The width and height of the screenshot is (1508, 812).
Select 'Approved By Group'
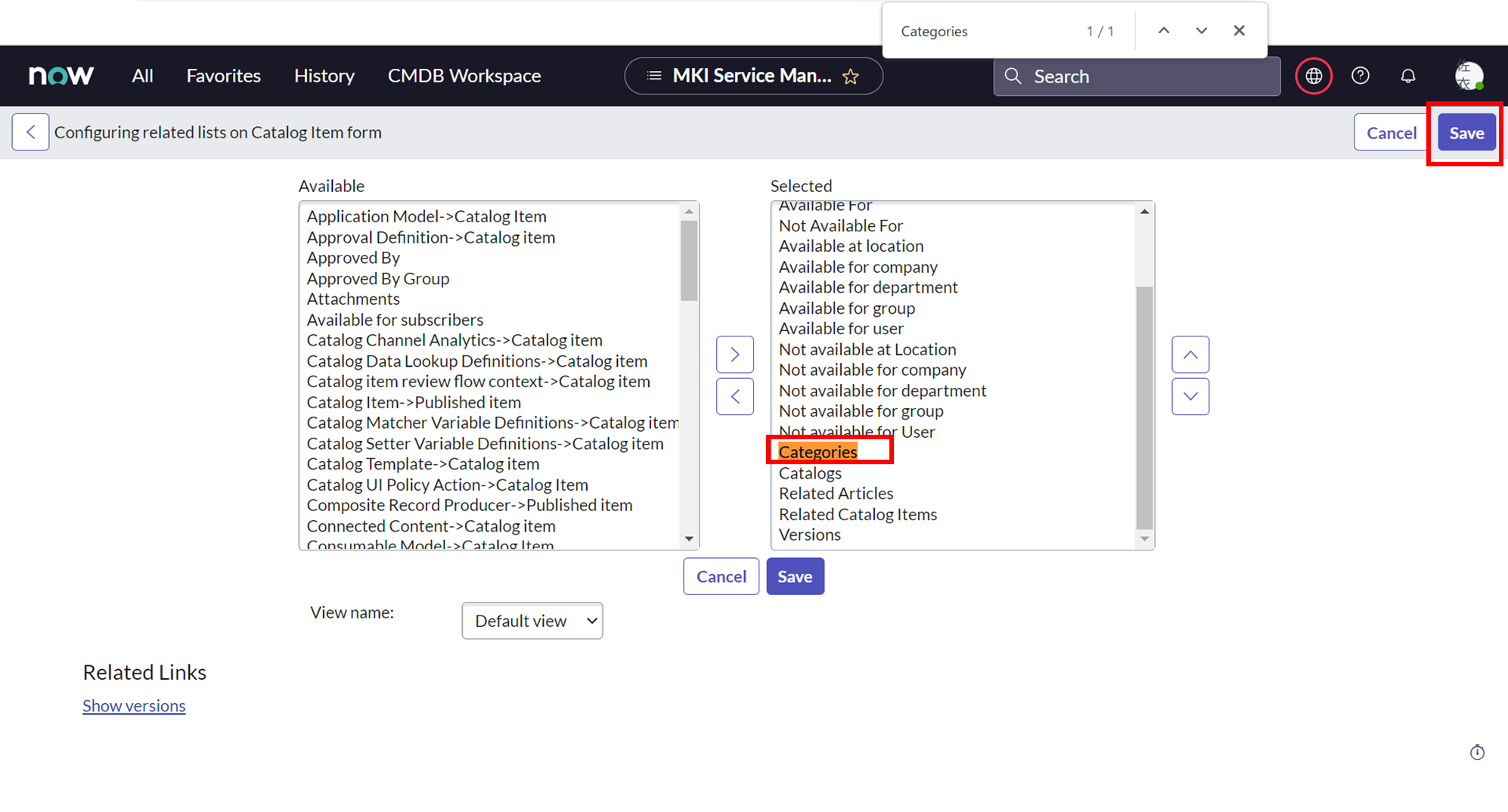click(x=378, y=279)
